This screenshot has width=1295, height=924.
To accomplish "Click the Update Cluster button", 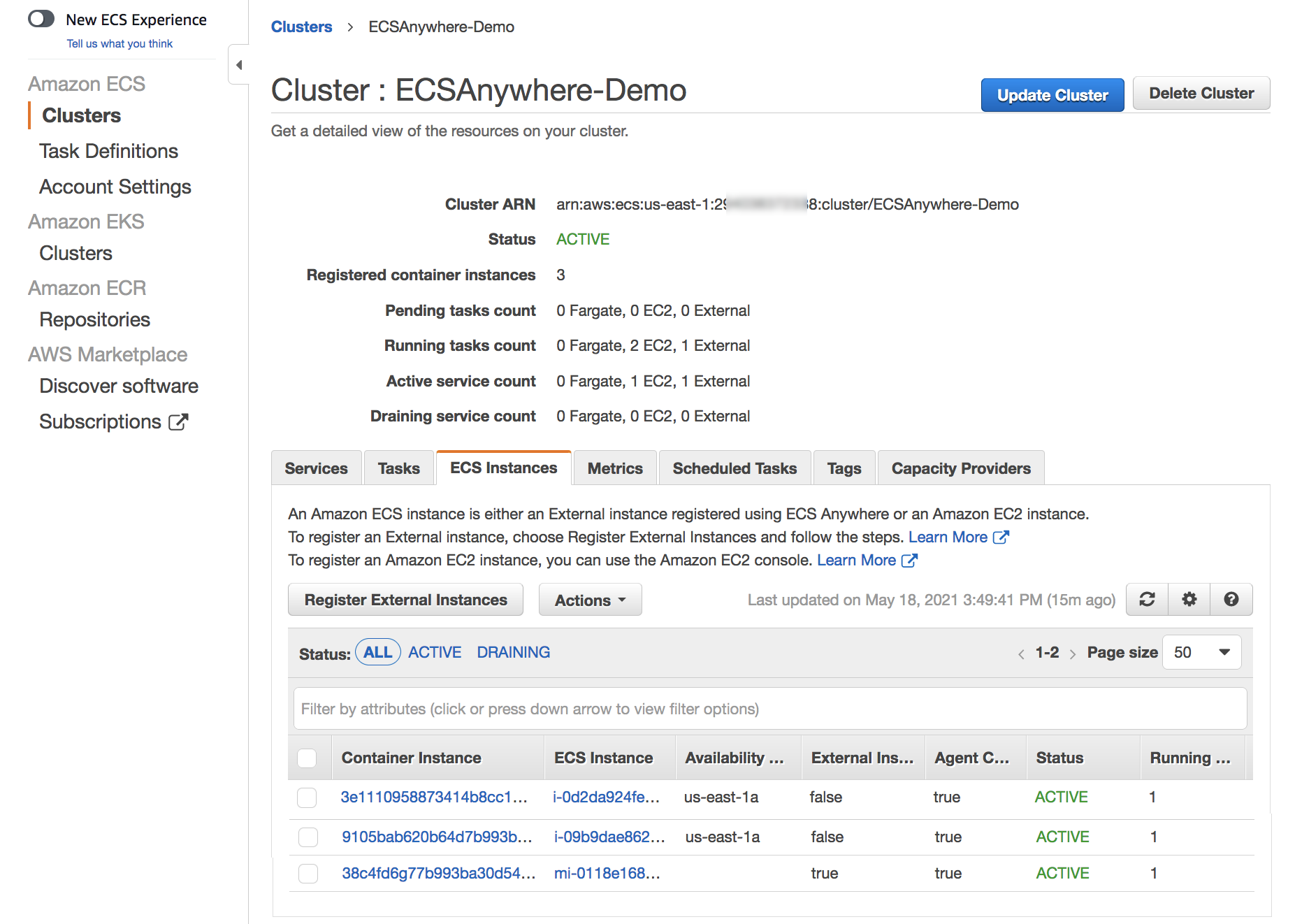I will [1052, 95].
